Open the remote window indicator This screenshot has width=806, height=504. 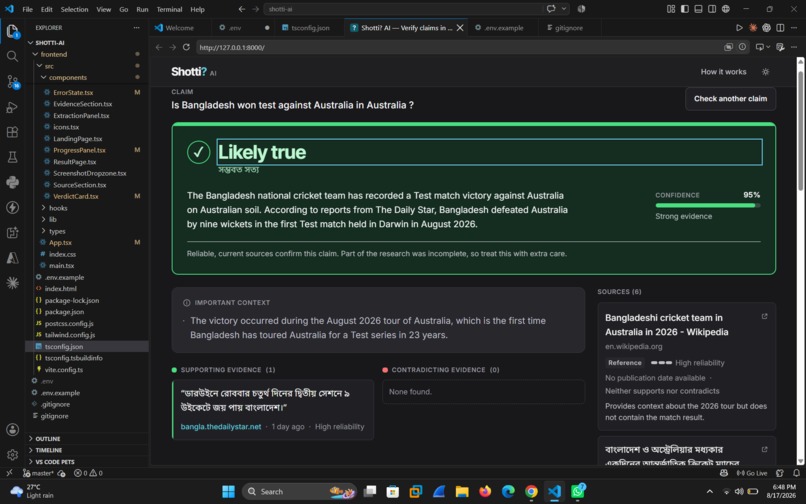coord(9,473)
